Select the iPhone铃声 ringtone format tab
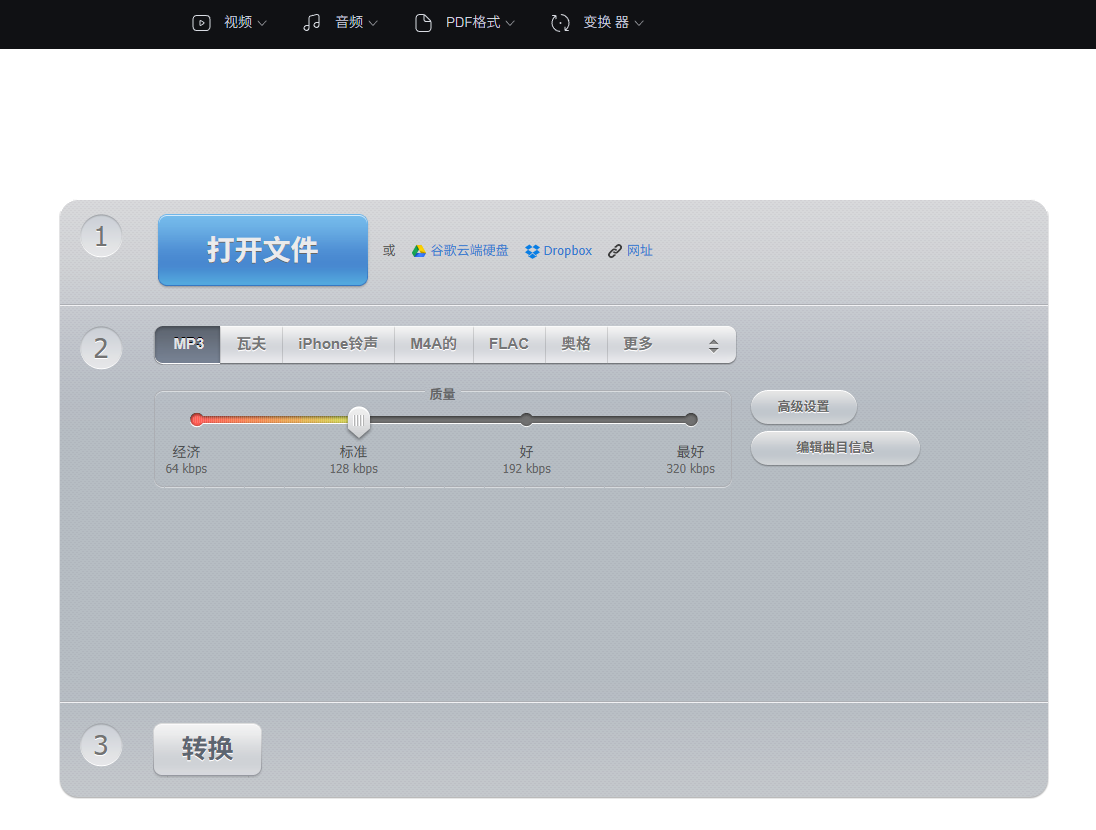The height and width of the screenshot is (830, 1096). pos(339,344)
